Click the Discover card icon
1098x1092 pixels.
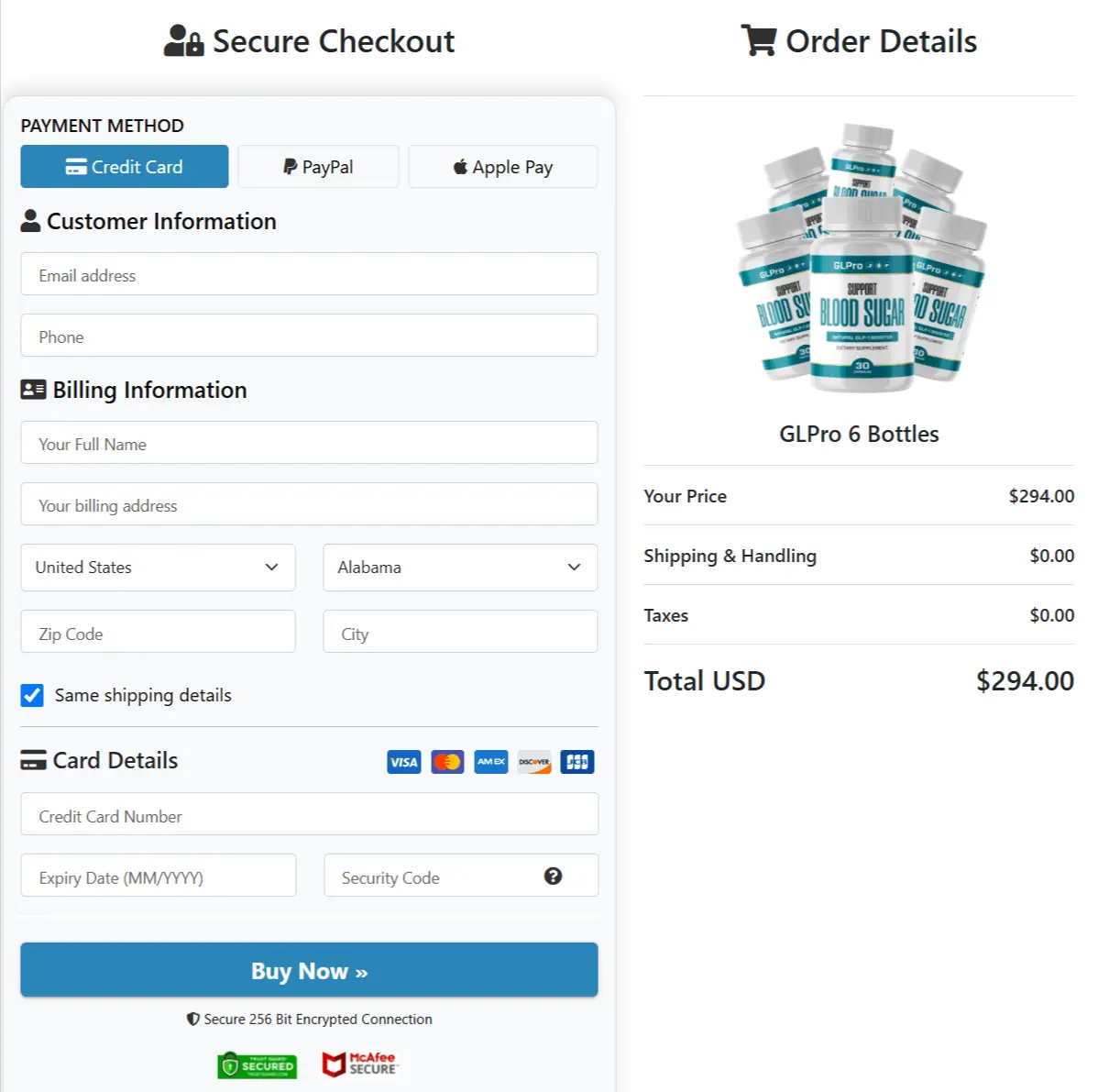click(533, 762)
